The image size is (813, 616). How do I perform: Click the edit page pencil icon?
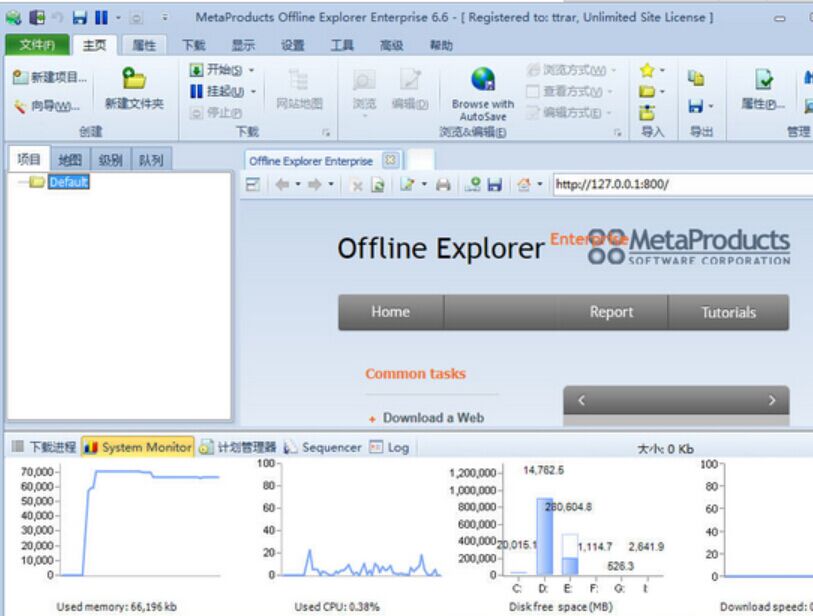(x=408, y=185)
